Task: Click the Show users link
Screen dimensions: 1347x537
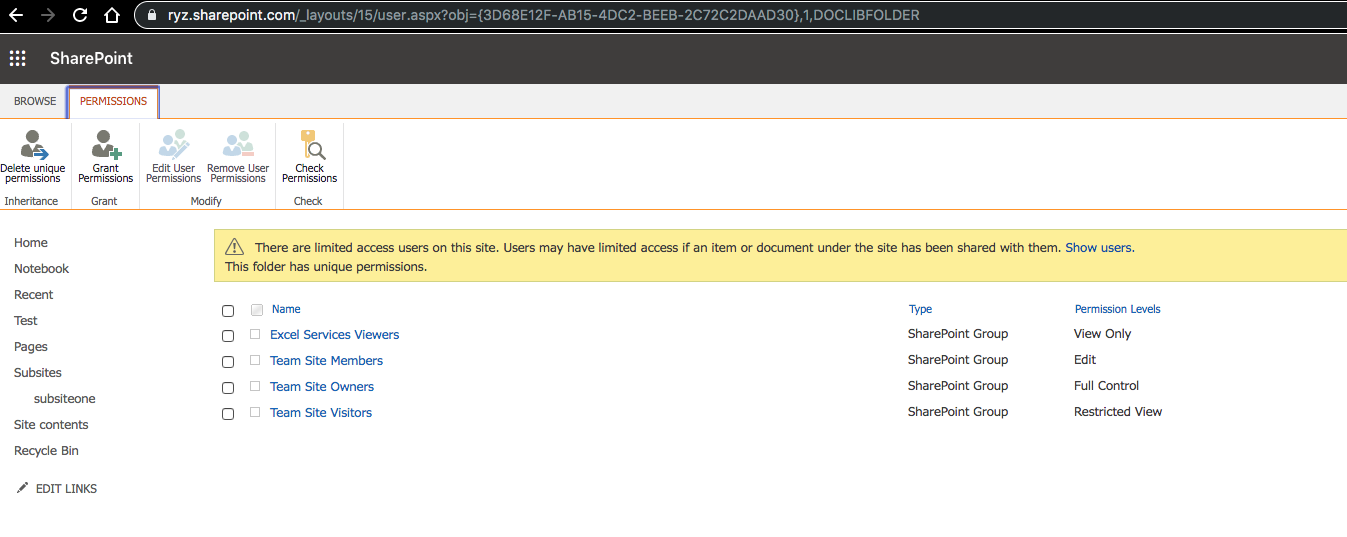Action: point(1098,247)
